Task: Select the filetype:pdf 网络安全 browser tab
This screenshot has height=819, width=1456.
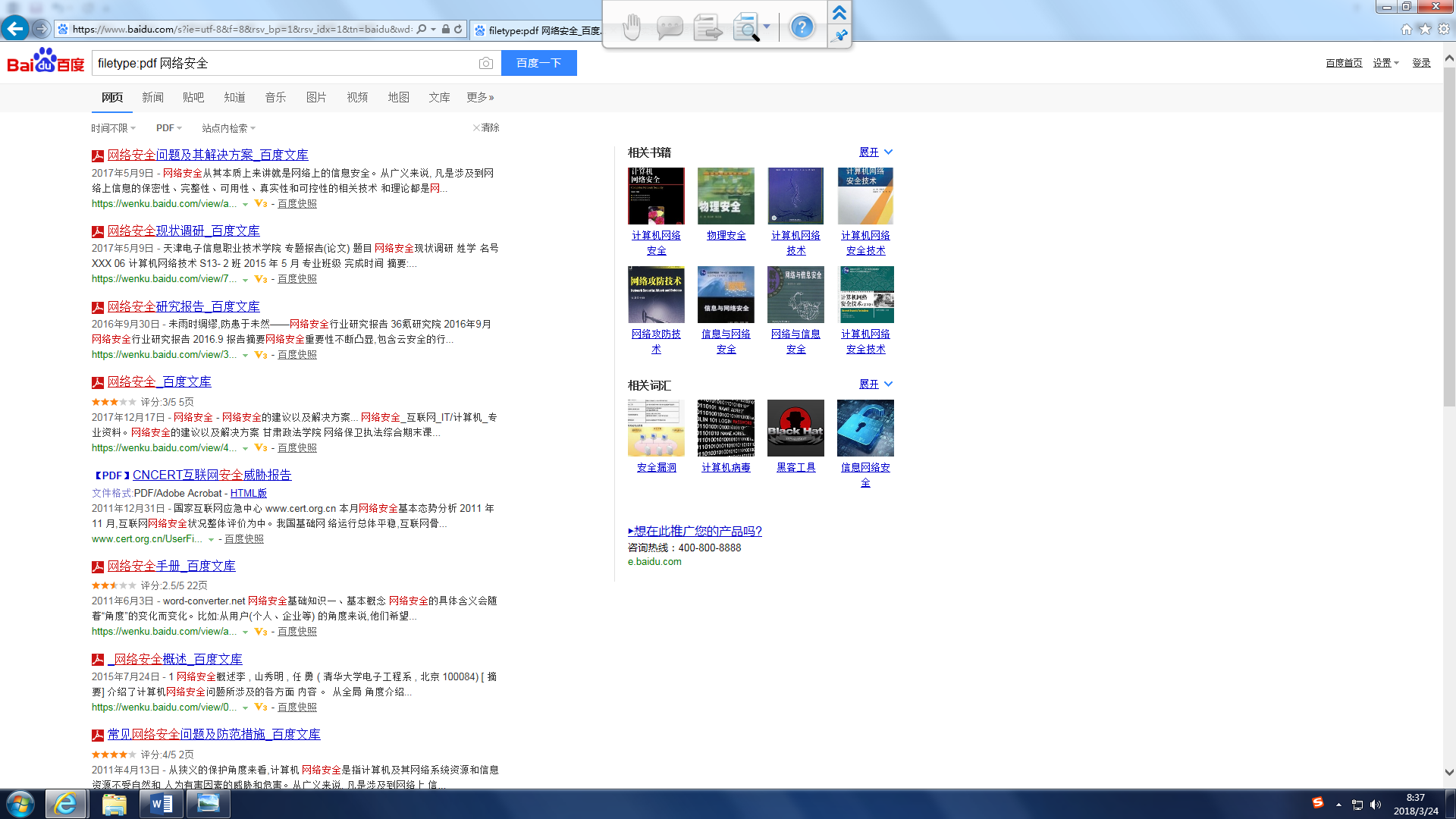Action: point(537,30)
